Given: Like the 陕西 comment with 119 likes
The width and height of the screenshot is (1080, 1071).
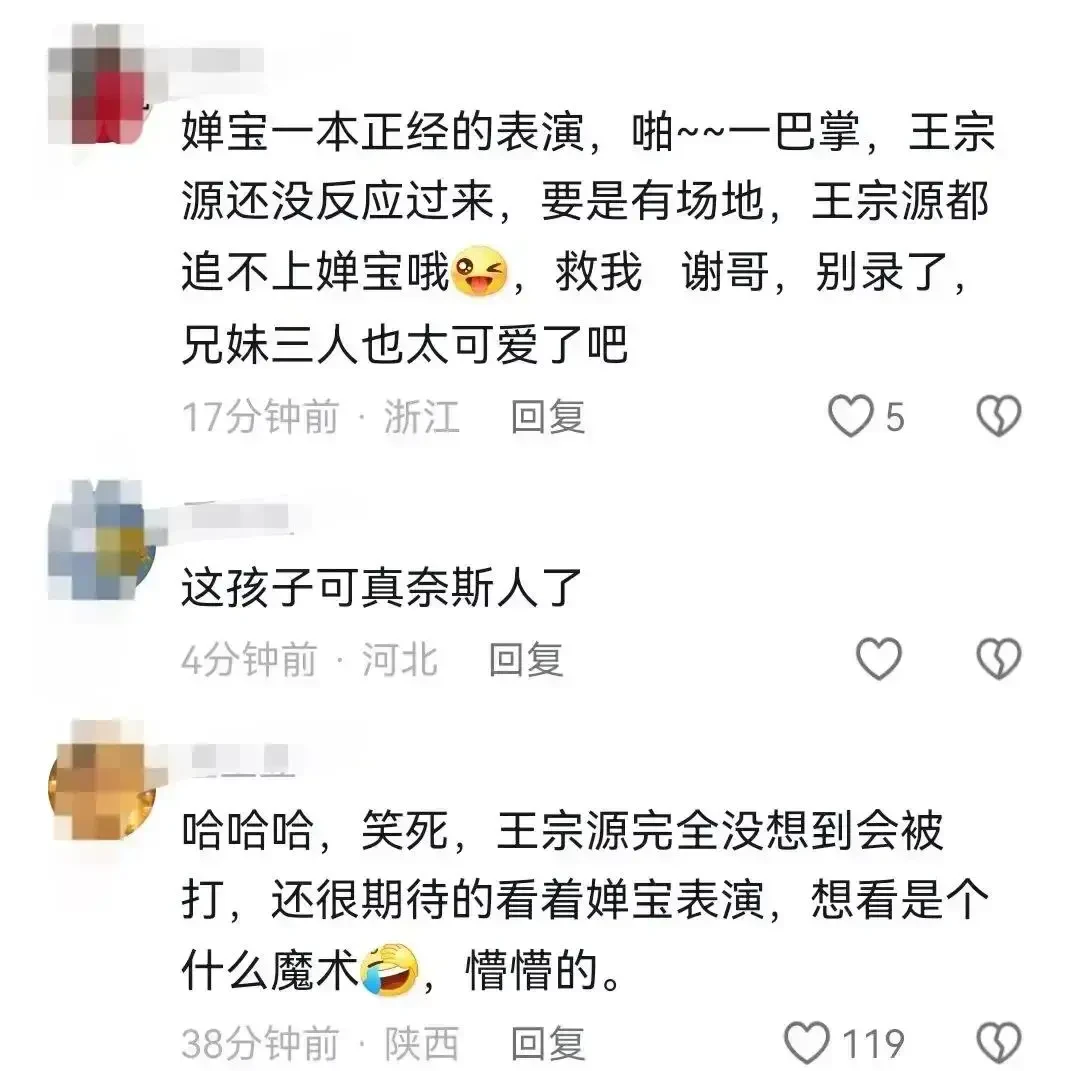Looking at the screenshot, I should pyautogui.click(x=807, y=1043).
